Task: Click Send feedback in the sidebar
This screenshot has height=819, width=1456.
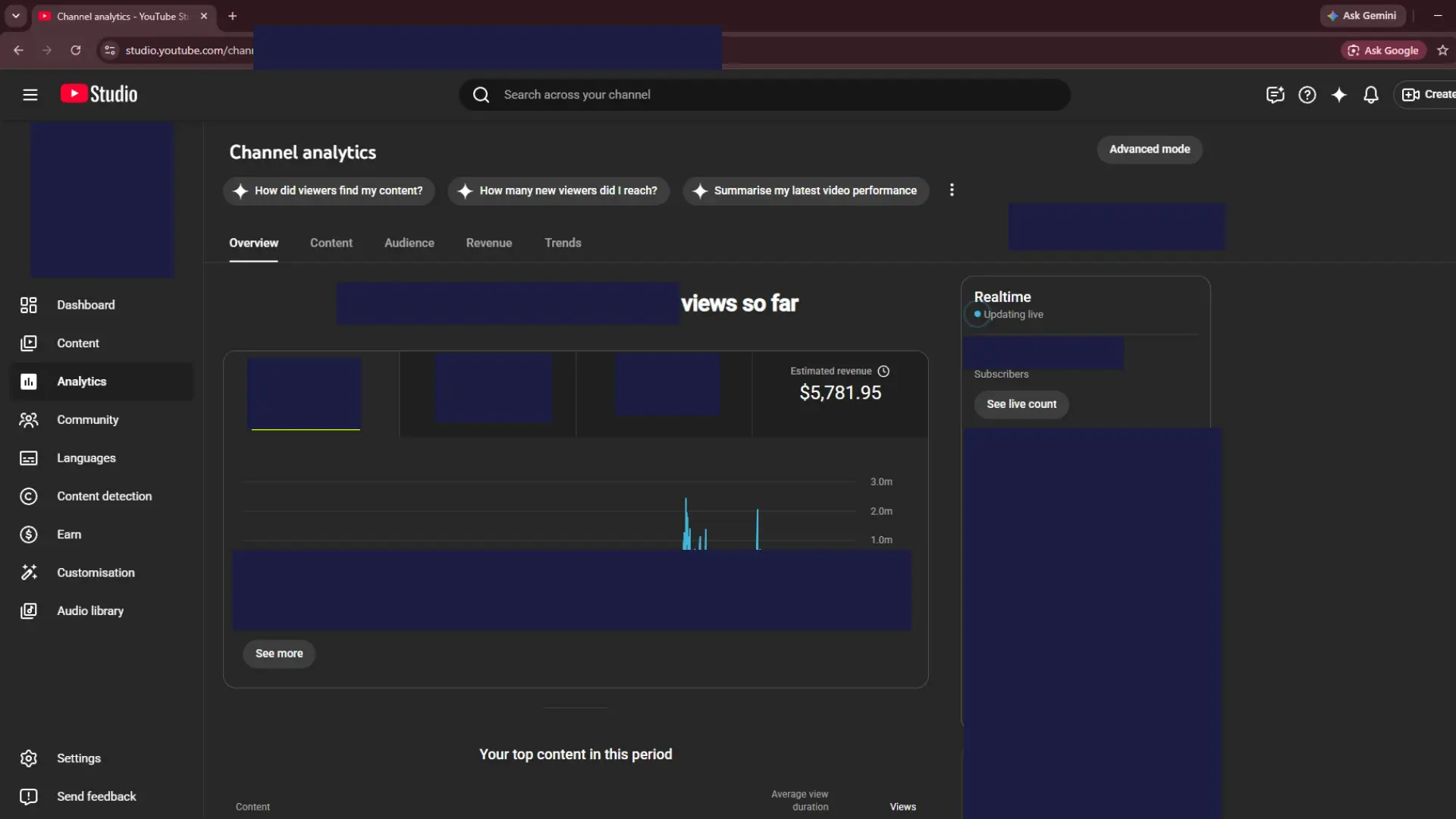Action: click(x=101, y=796)
